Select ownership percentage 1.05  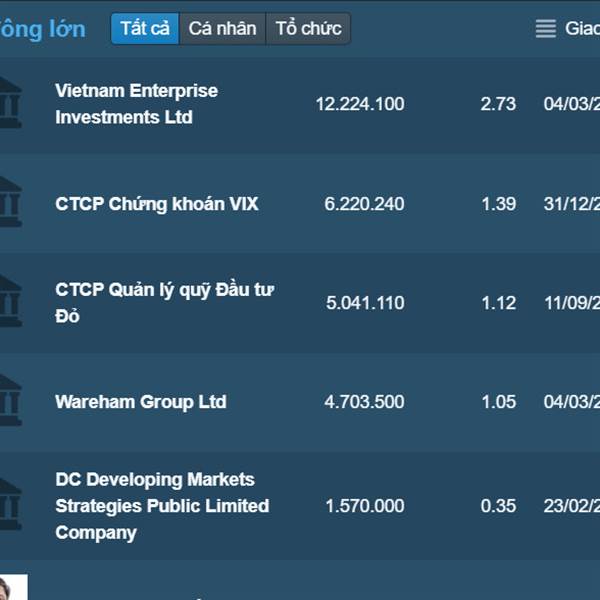(499, 402)
